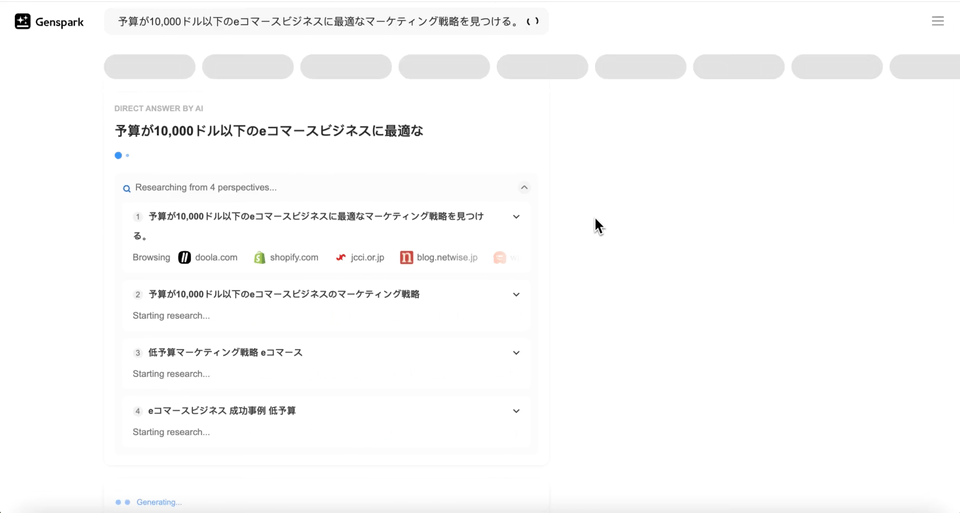Click Starting research under perspective 2
Screen dimensions: 960x513
(171, 316)
